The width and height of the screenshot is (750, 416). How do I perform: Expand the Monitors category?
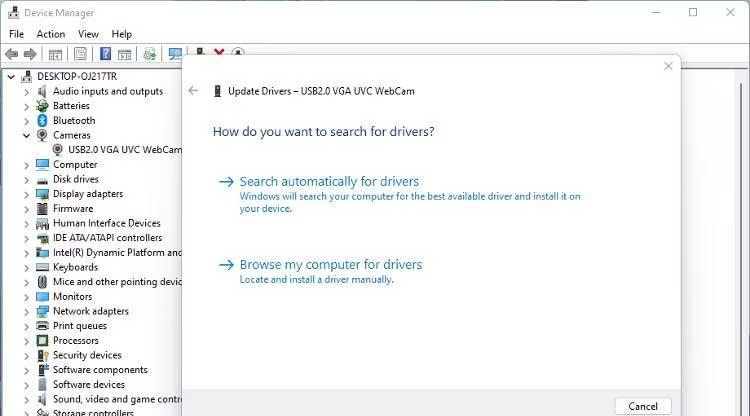[26, 297]
